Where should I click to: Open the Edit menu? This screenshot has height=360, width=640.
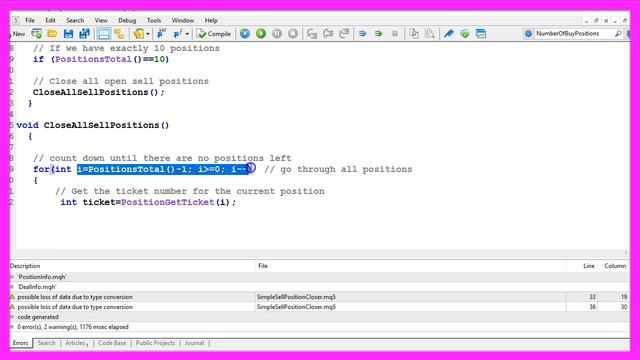pos(50,20)
